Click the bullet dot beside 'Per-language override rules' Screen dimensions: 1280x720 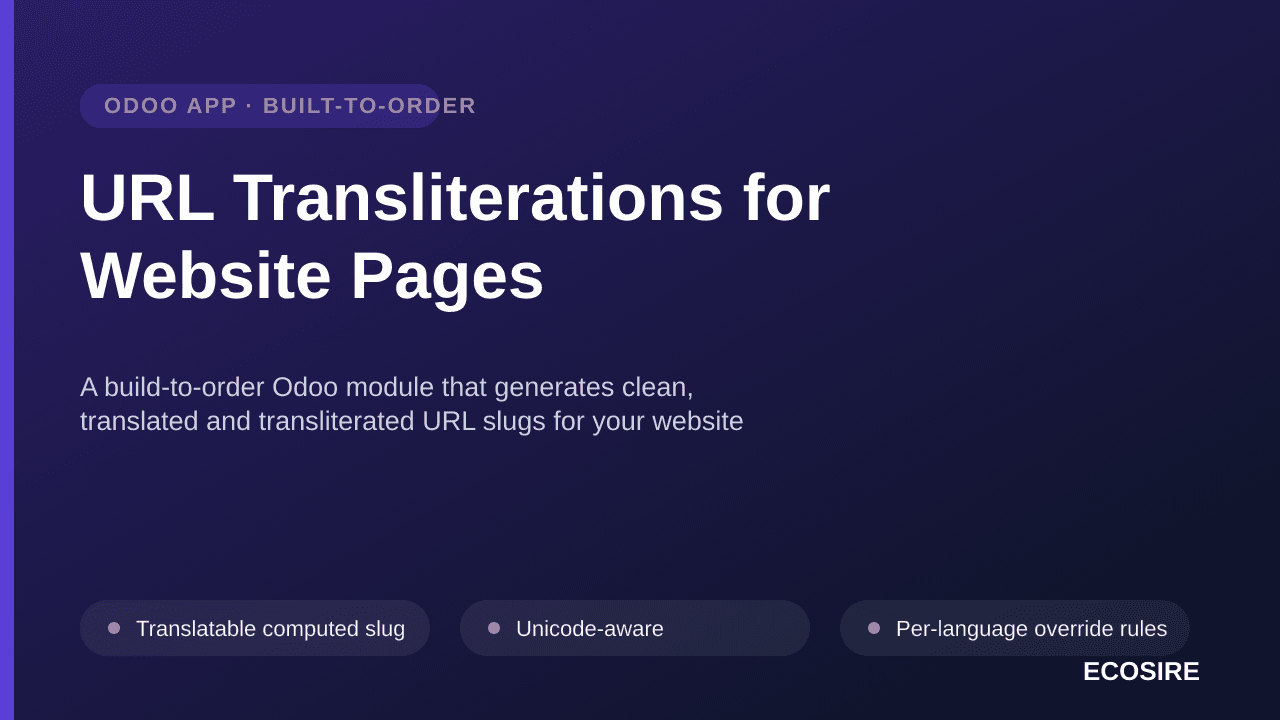(874, 628)
